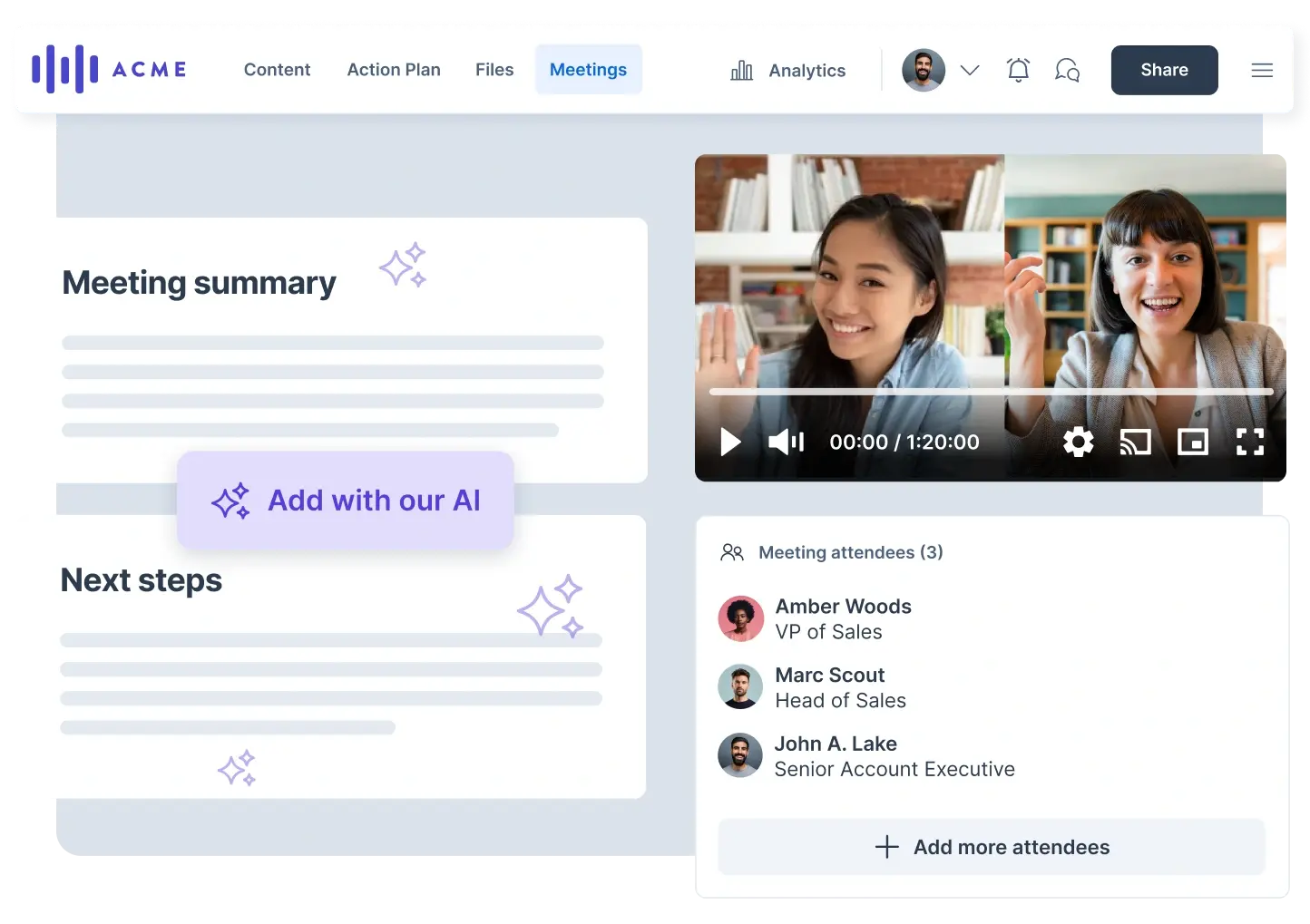Open the hamburger menu
Screen dimensions: 1310x924
[1262, 70]
